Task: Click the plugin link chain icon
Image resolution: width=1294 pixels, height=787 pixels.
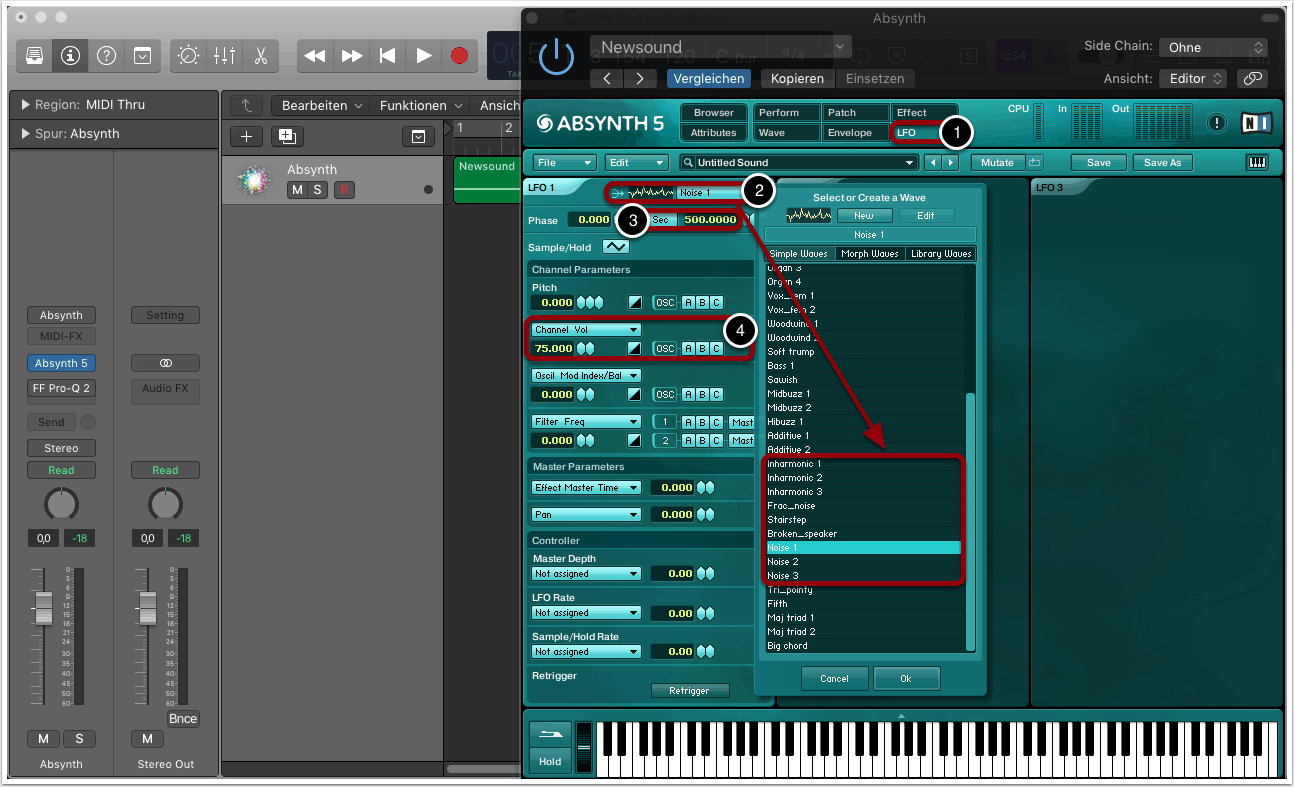Action: click(x=1252, y=78)
